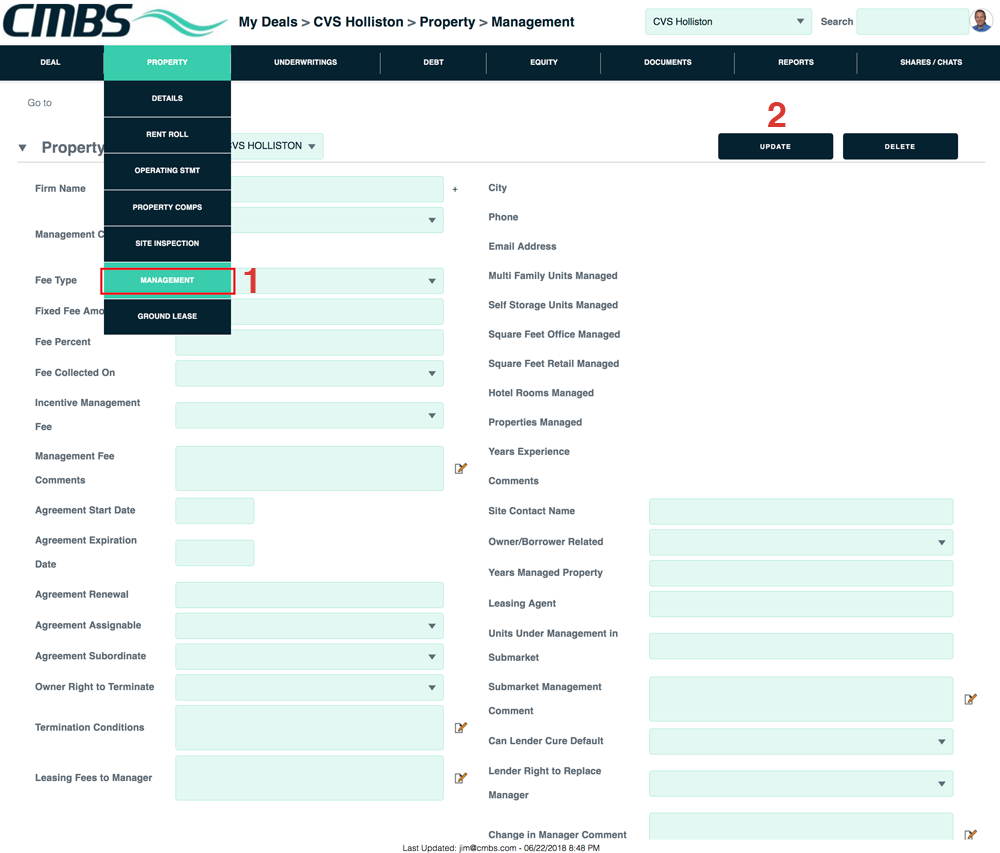Image resolution: width=1000 pixels, height=853 pixels.
Task: Click the Leasing Fees to Manager text area
Action: [x=309, y=778]
